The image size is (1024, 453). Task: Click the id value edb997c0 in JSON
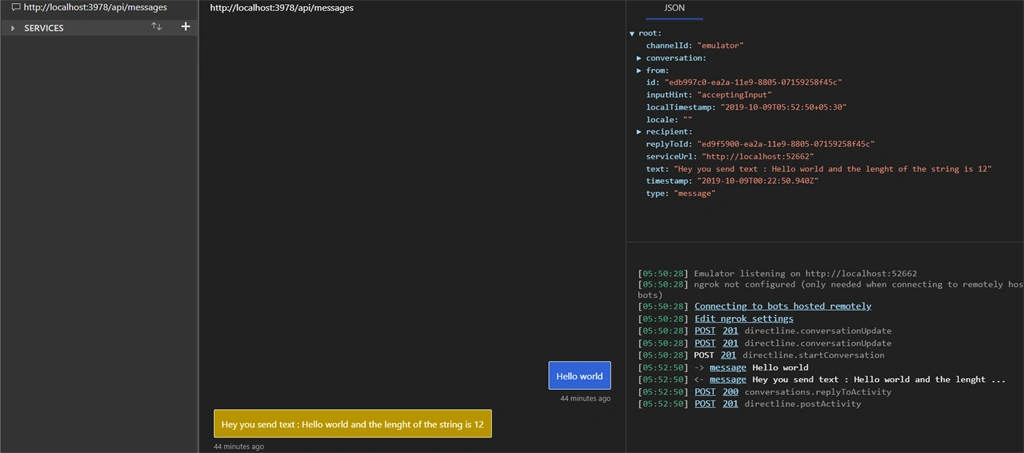tap(753, 83)
